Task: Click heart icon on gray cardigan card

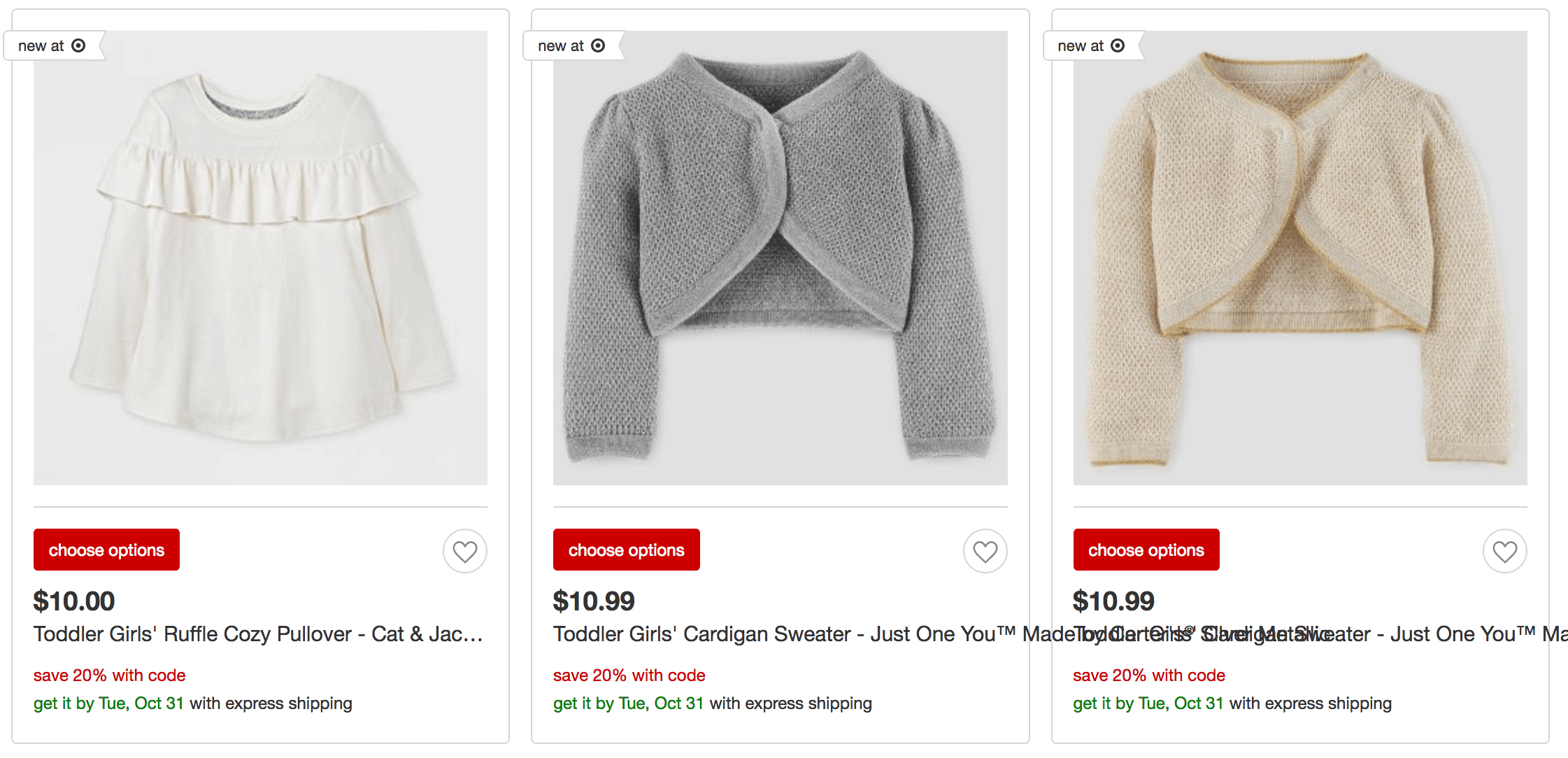Action: 985,551
